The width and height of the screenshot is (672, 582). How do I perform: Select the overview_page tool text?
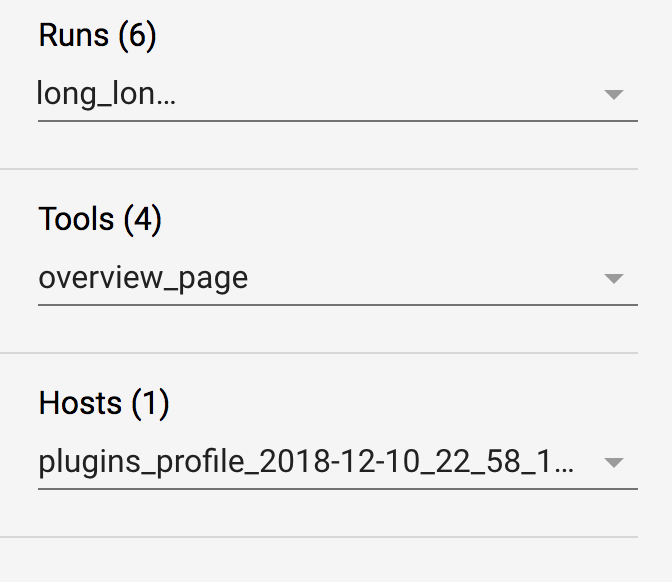click(x=143, y=279)
